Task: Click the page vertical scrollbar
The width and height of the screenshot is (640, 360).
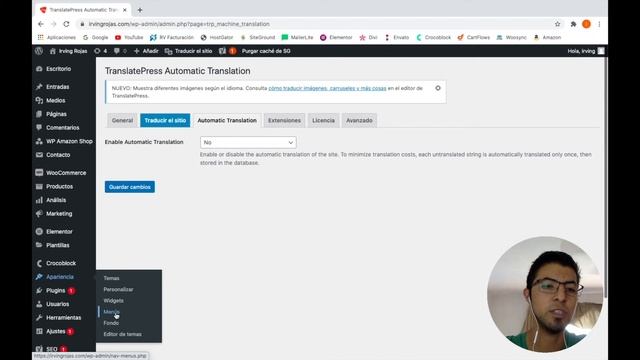Action: point(606,178)
